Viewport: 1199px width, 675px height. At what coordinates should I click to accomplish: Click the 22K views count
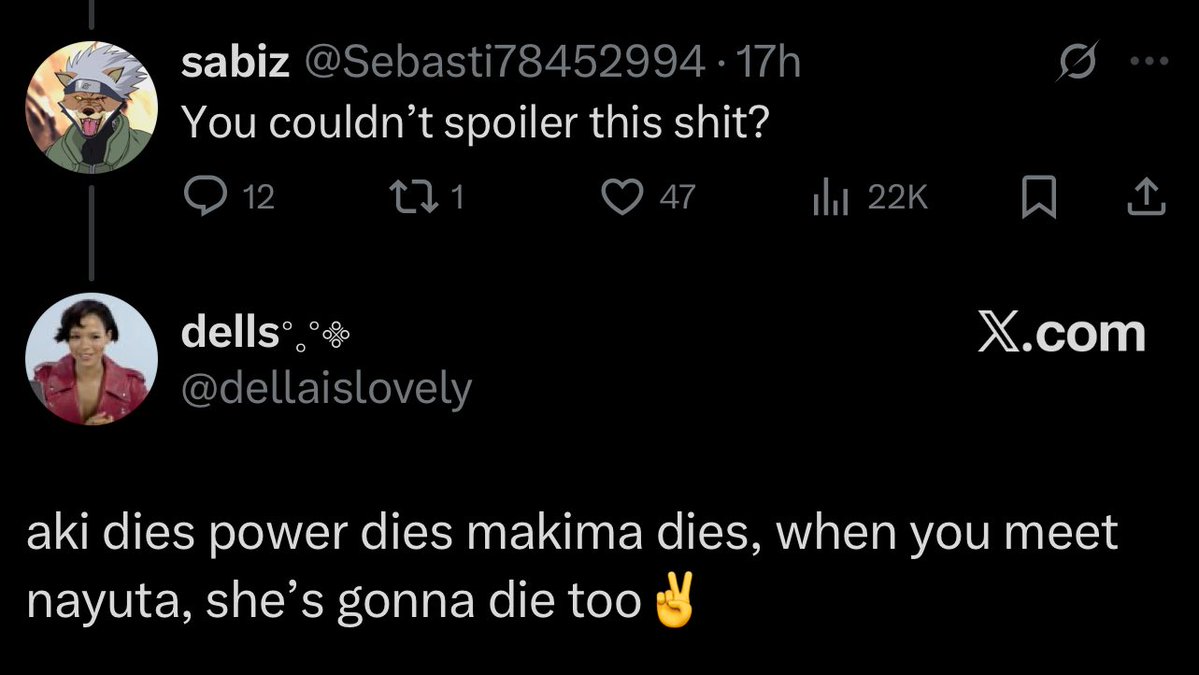[897, 198]
